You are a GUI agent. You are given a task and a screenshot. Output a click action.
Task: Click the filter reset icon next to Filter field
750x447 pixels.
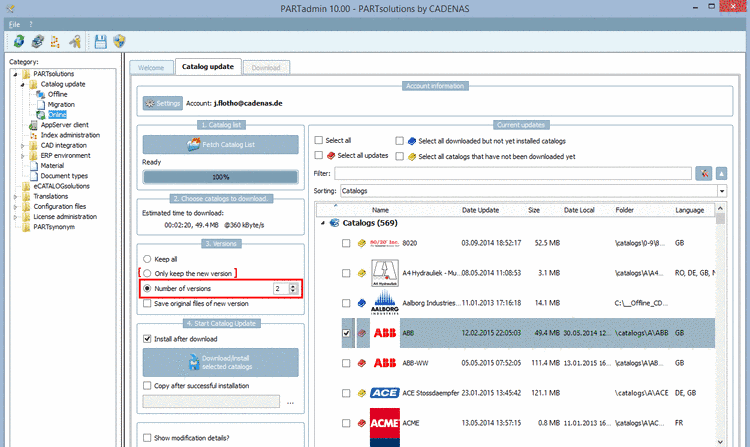coord(704,174)
